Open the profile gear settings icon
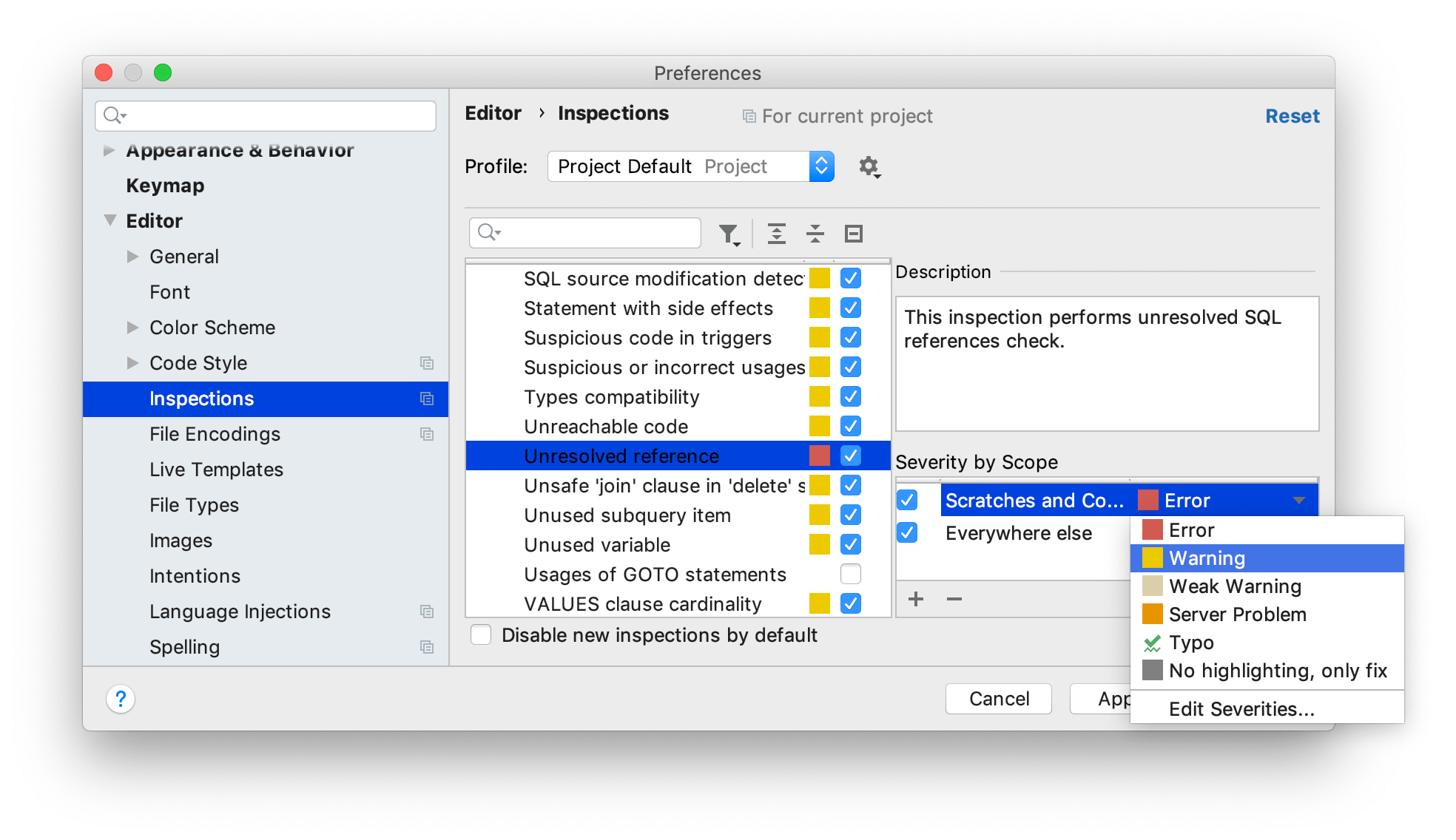The height and width of the screenshot is (840, 1456). pyautogui.click(x=869, y=166)
